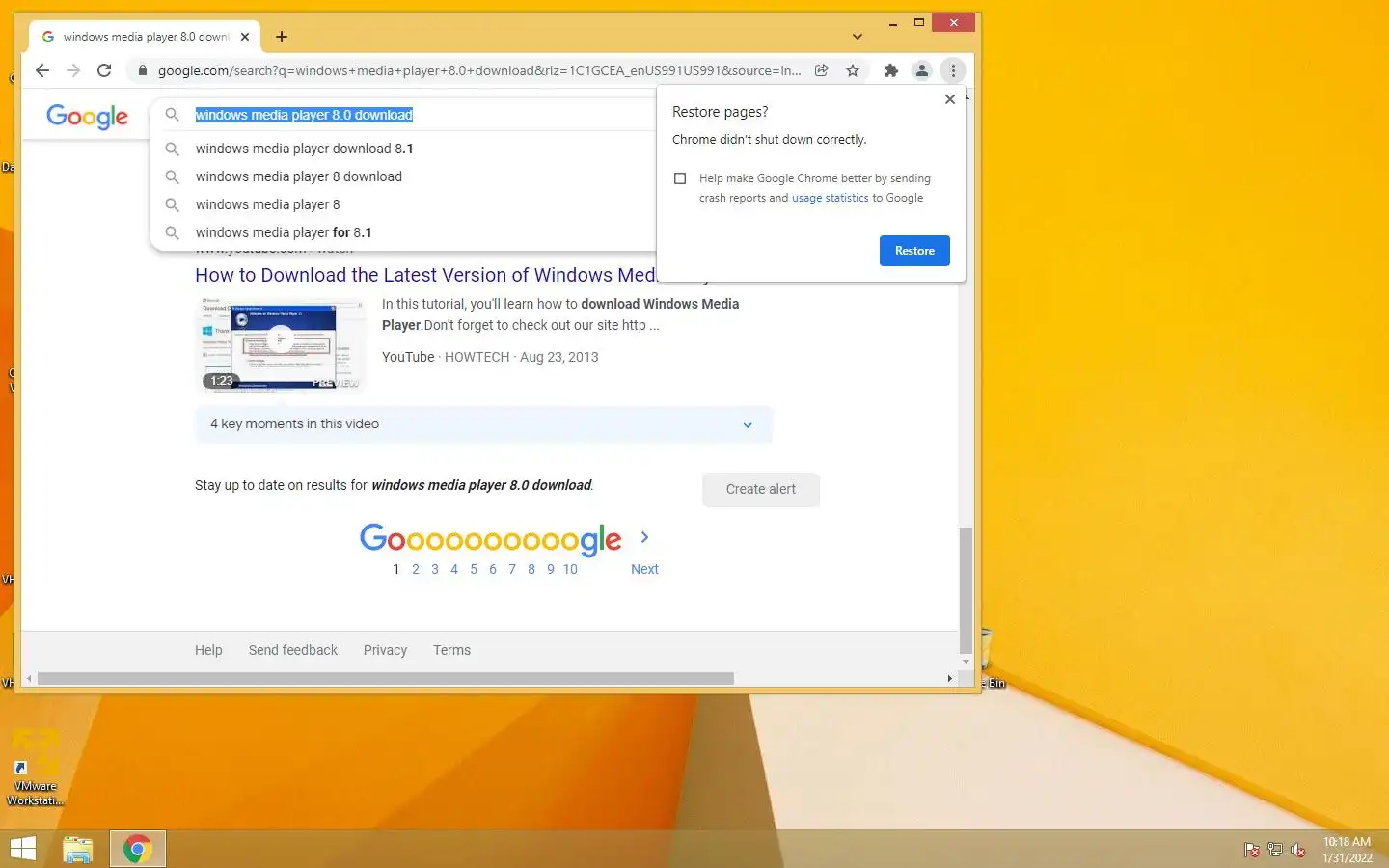Open the usage statistics link
The width and height of the screenshot is (1389, 868).
click(830, 198)
